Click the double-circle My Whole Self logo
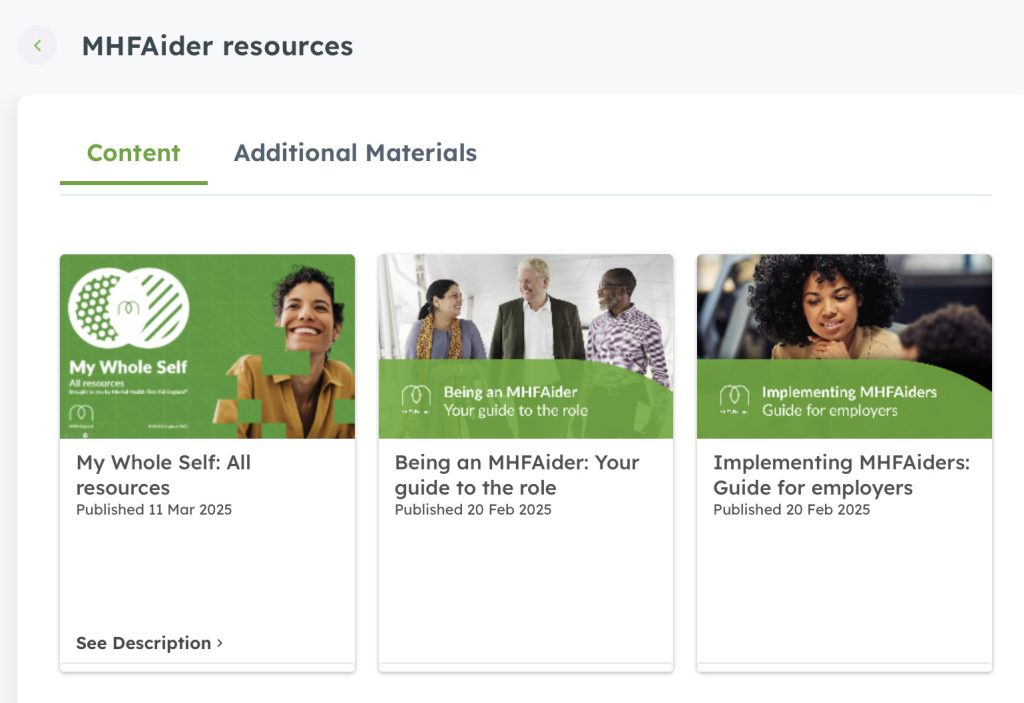The image size is (1024, 703). (129, 307)
